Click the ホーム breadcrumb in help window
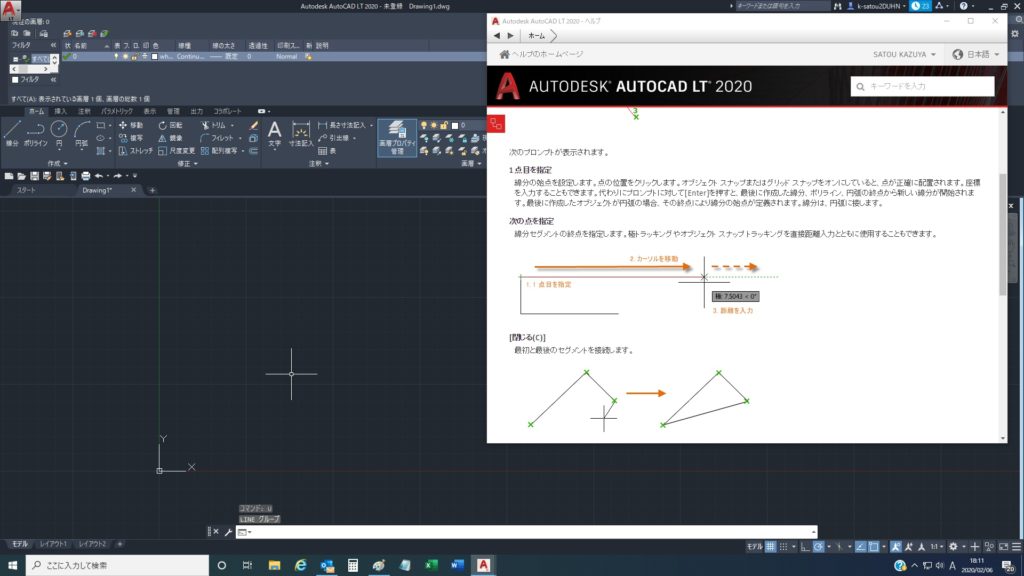Screen dimensions: 1024x576 pyautogui.click(x=536, y=36)
